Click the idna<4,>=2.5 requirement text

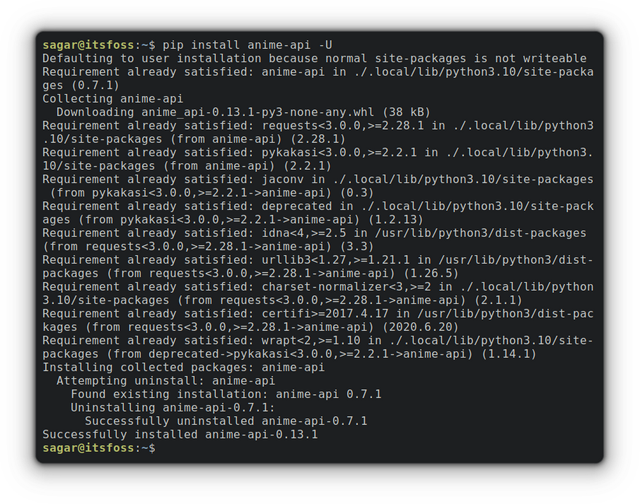(304, 233)
